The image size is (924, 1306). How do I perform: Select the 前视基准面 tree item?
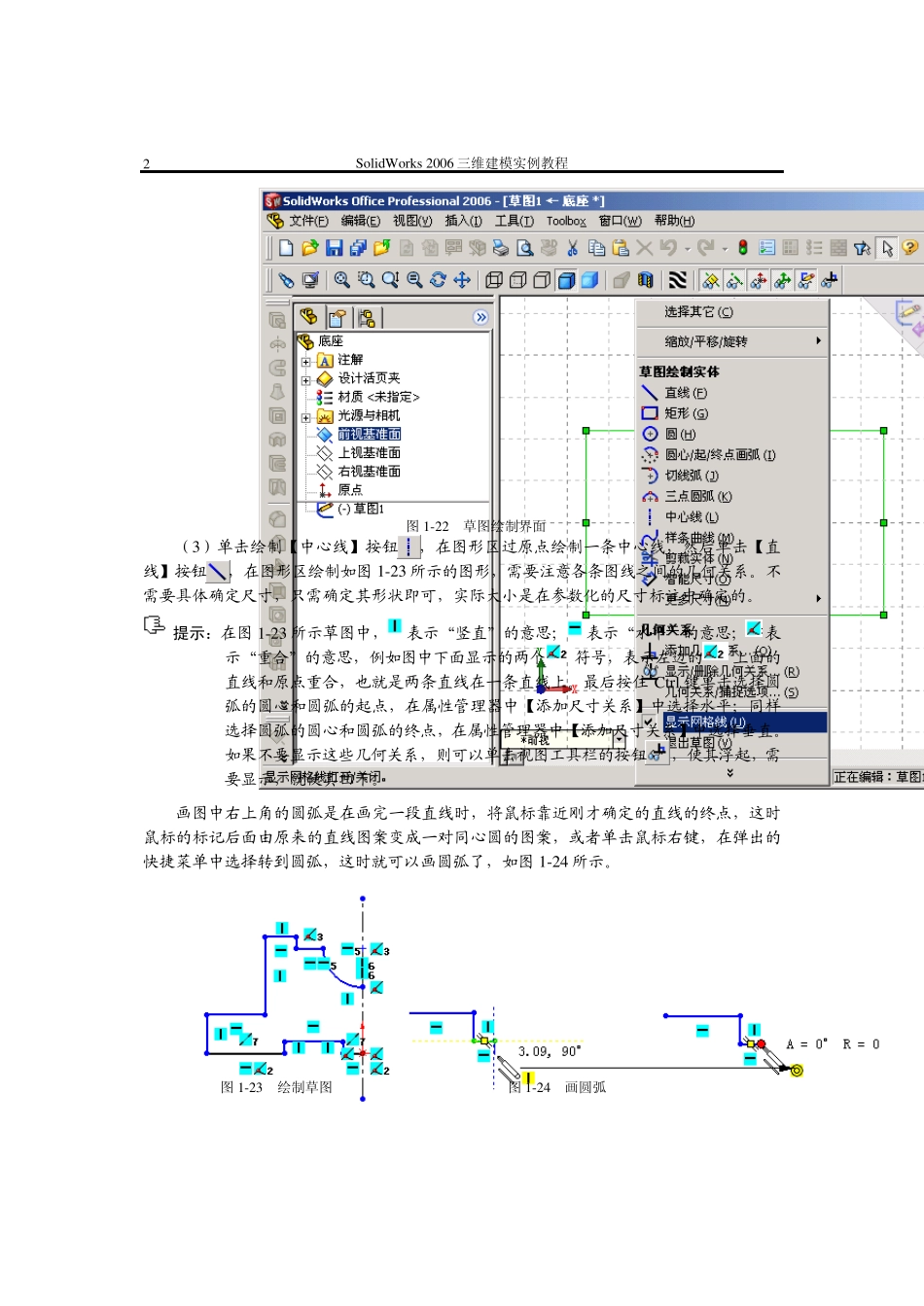pyautogui.click(x=369, y=435)
